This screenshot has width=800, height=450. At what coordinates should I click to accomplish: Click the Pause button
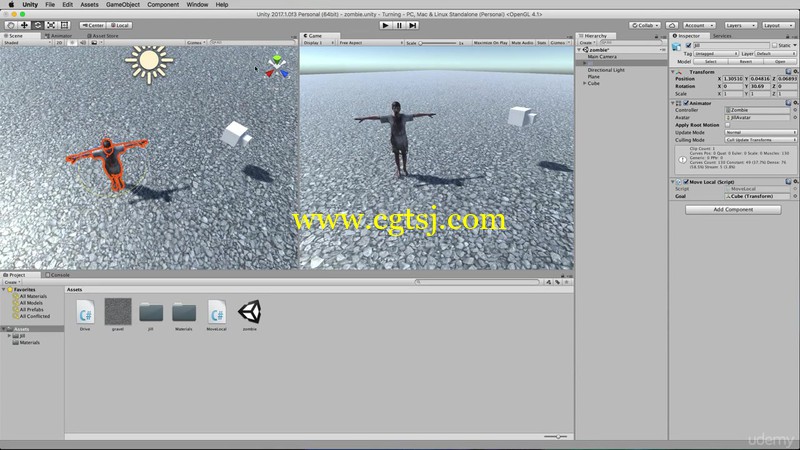(399, 25)
